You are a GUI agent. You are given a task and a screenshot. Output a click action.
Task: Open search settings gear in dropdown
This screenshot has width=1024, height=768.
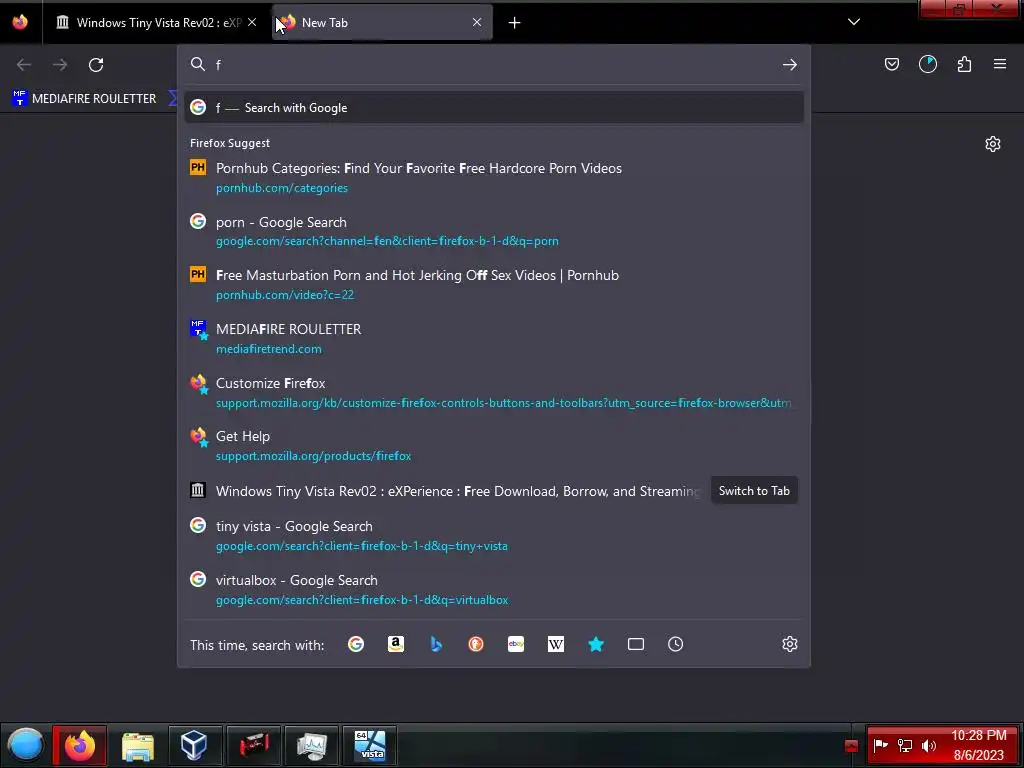790,645
